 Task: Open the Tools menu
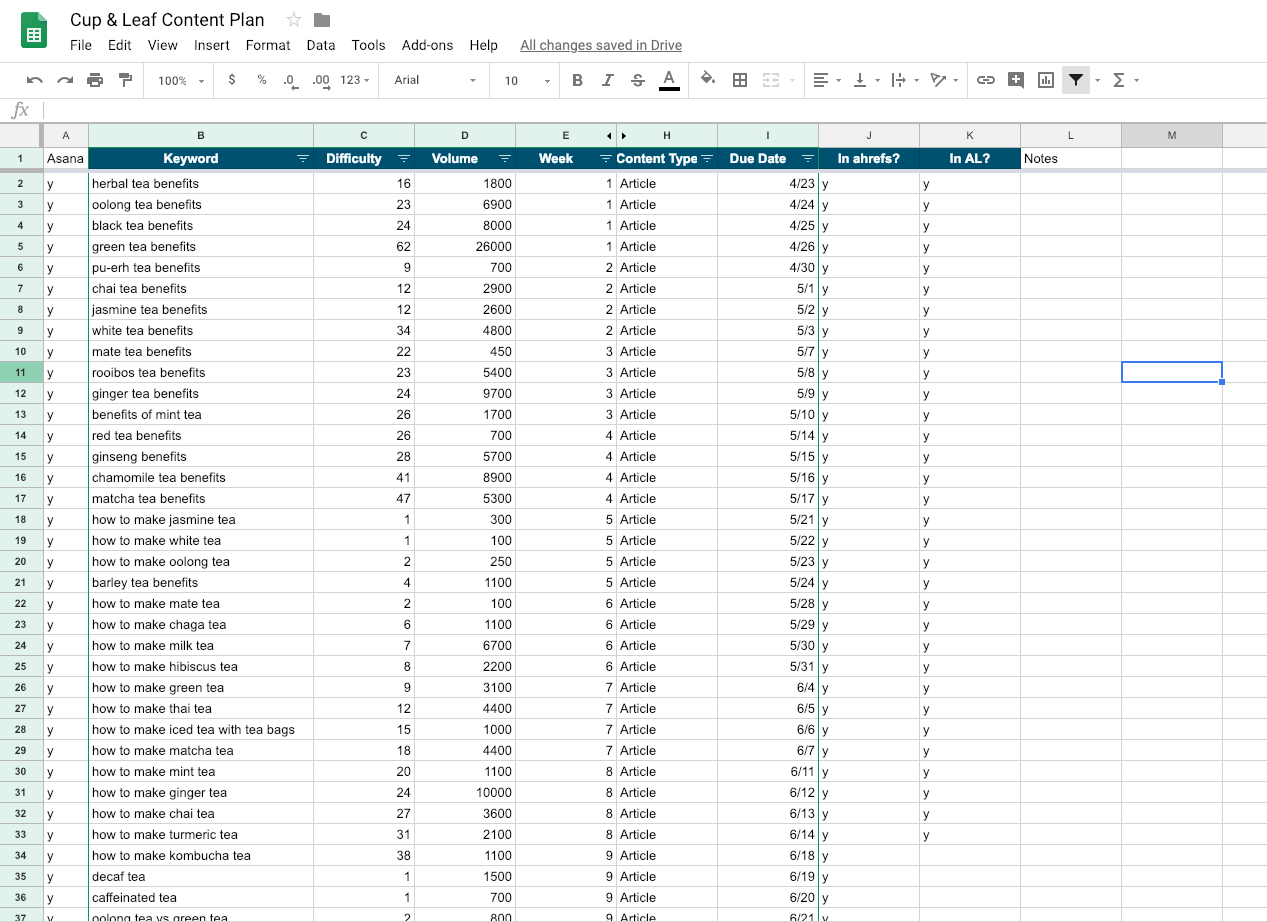point(368,45)
